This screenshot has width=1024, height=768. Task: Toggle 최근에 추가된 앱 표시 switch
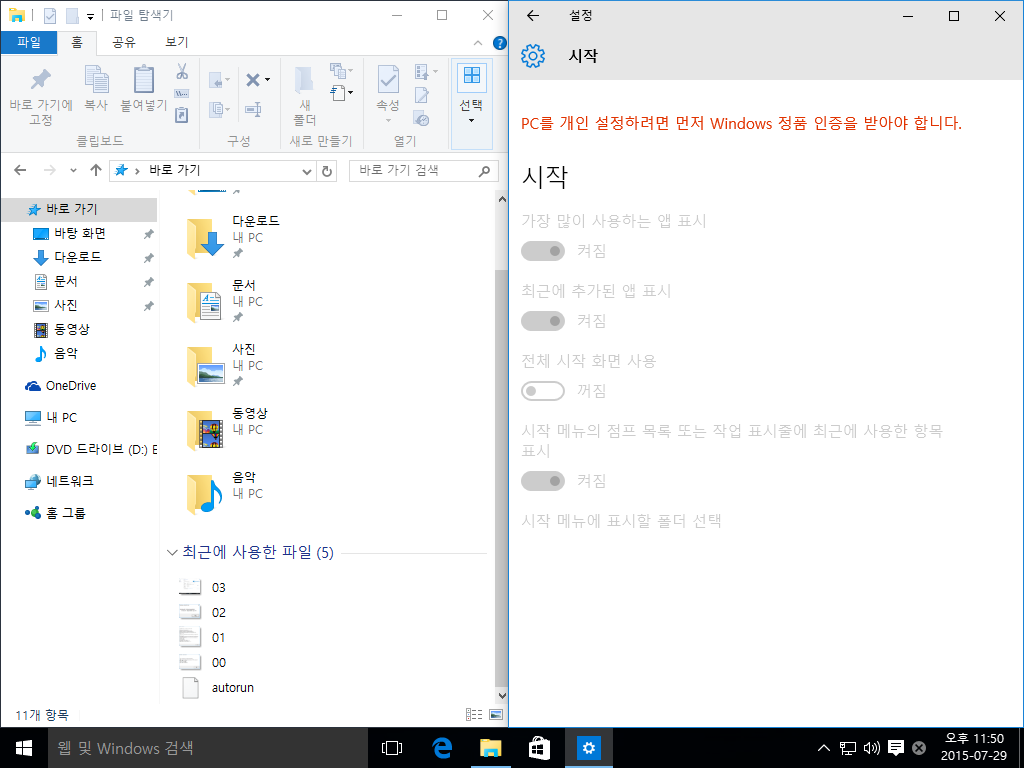tap(543, 321)
